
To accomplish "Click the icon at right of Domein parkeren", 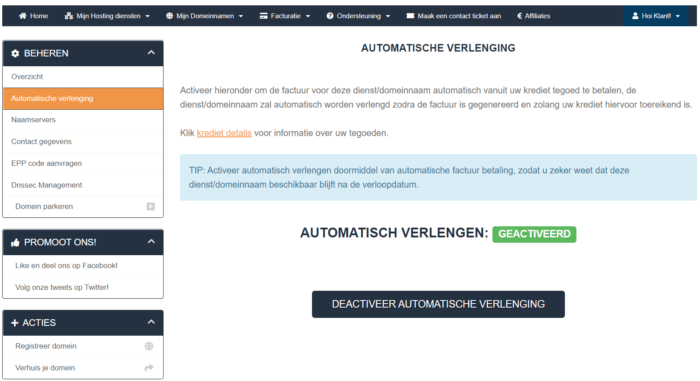I will [x=151, y=206].
